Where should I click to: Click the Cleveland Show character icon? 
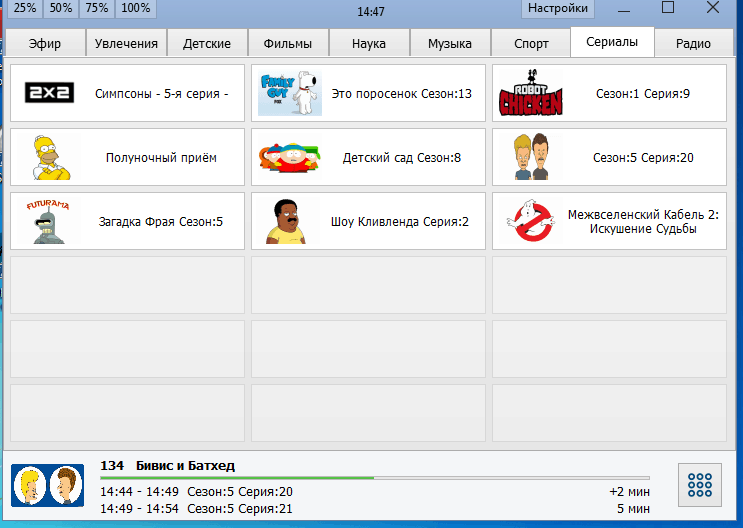[x=286, y=221]
